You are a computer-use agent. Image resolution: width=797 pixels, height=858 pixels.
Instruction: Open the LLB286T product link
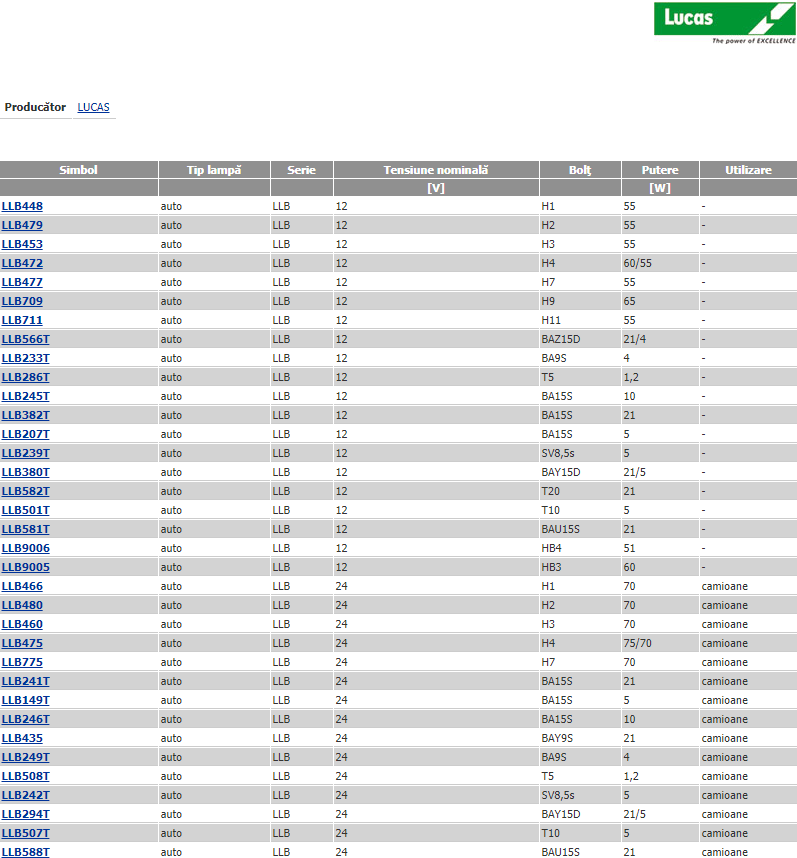[x=25, y=377]
